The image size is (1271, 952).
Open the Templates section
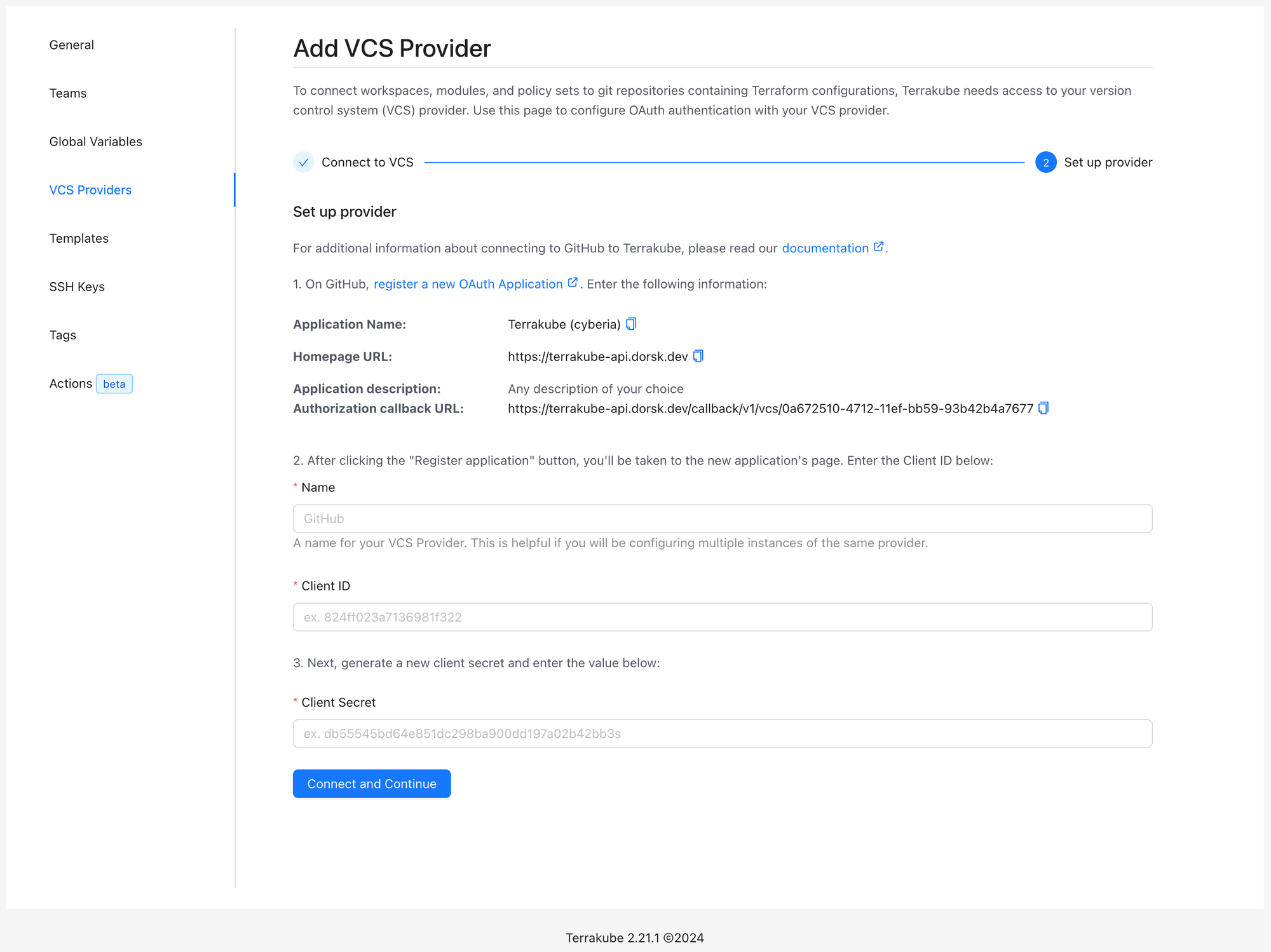[x=79, y=238]
